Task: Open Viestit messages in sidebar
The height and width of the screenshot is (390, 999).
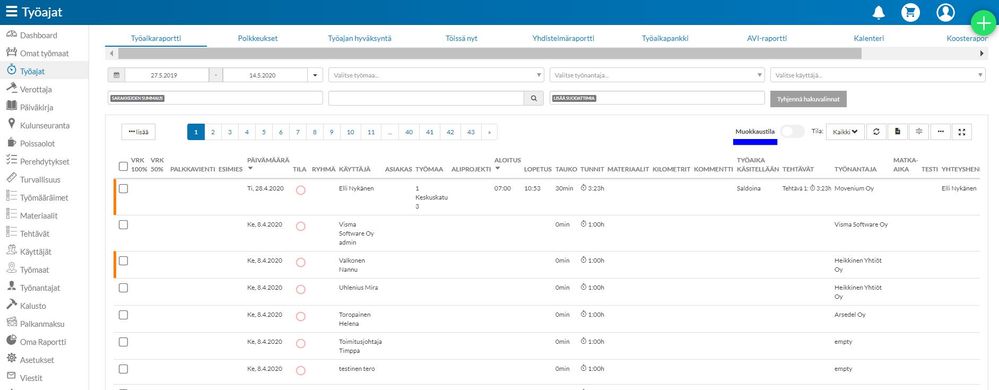Action: click(x=31, y=378)
